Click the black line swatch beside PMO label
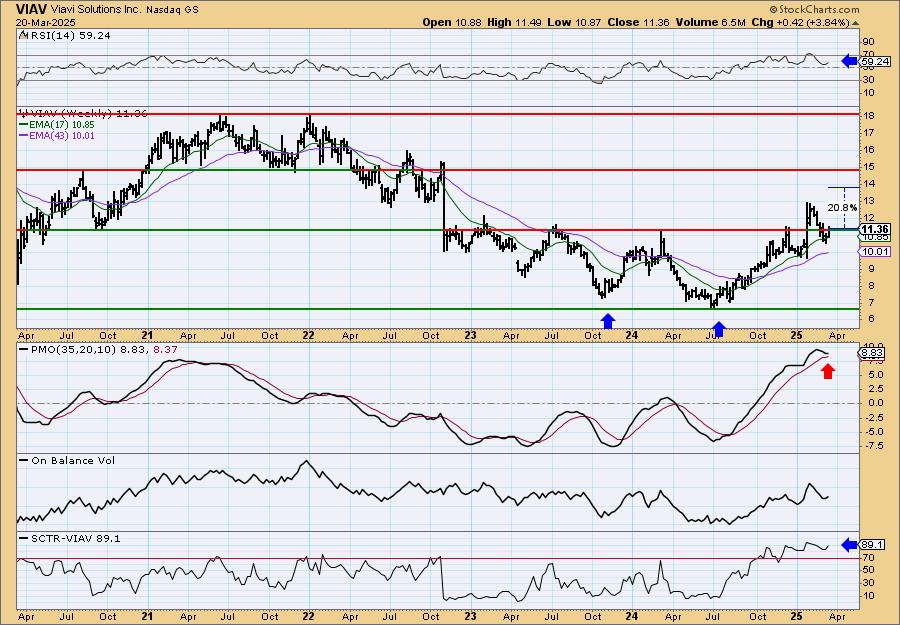Screen dimensions: 900x625 click(24, 349)
